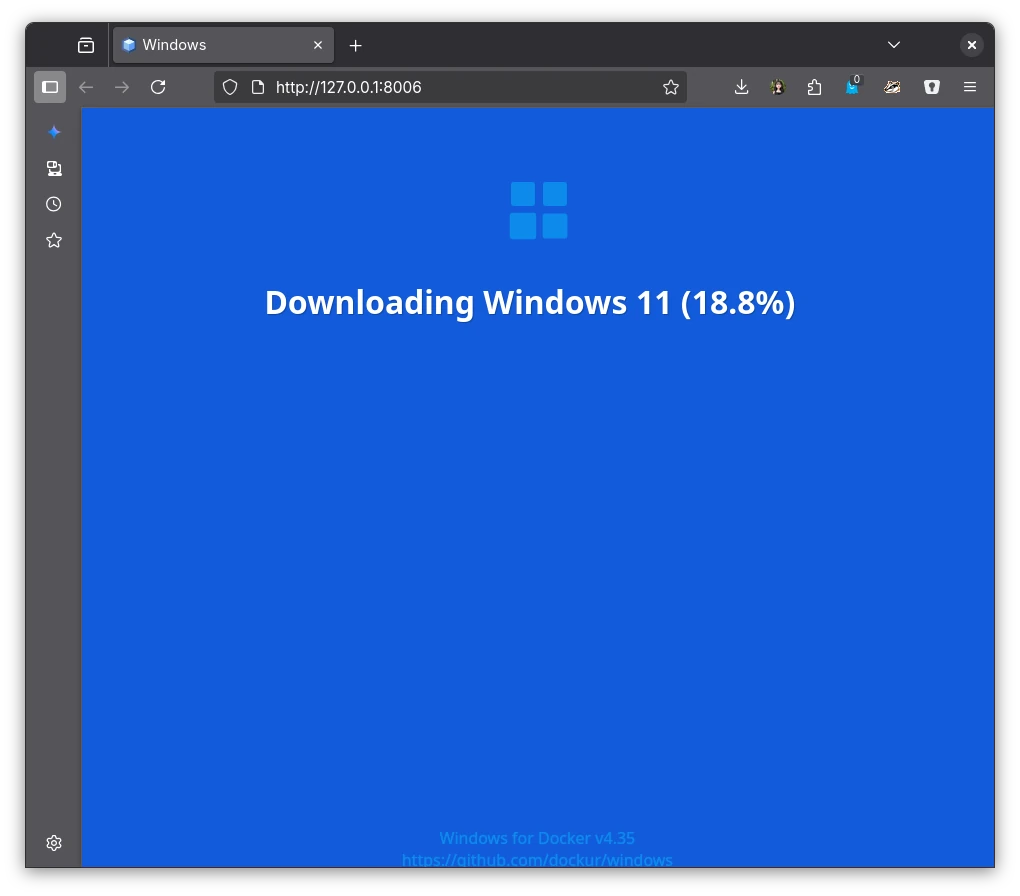Open sidebar settings gear
The height and width of the screenshot is (896, 1020).
[54, 843]
